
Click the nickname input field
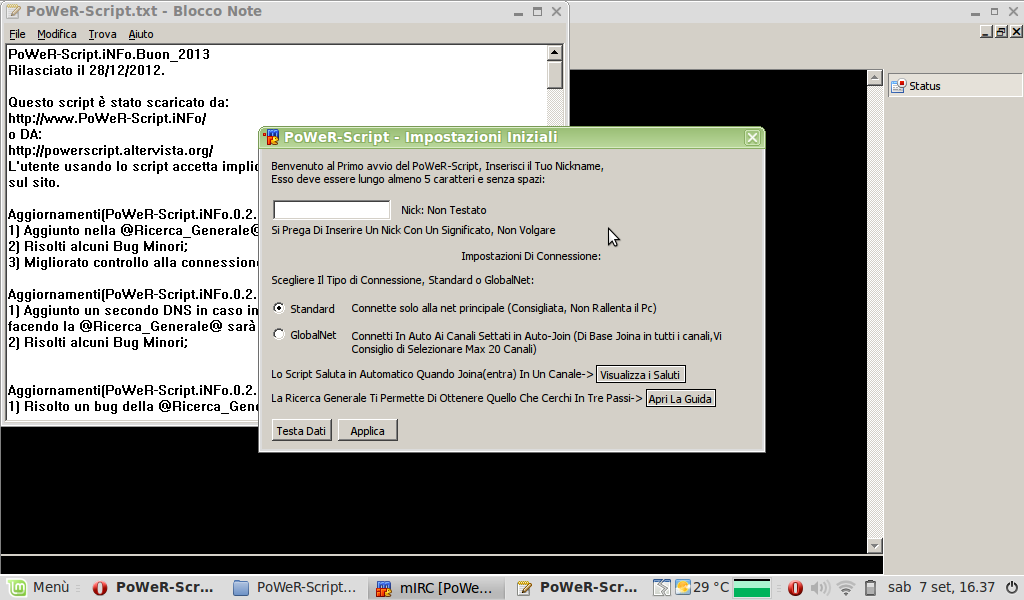point(332,210)
